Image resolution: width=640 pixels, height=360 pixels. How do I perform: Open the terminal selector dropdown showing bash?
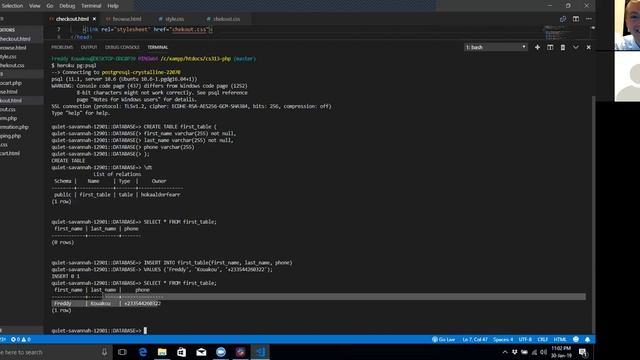496,47
